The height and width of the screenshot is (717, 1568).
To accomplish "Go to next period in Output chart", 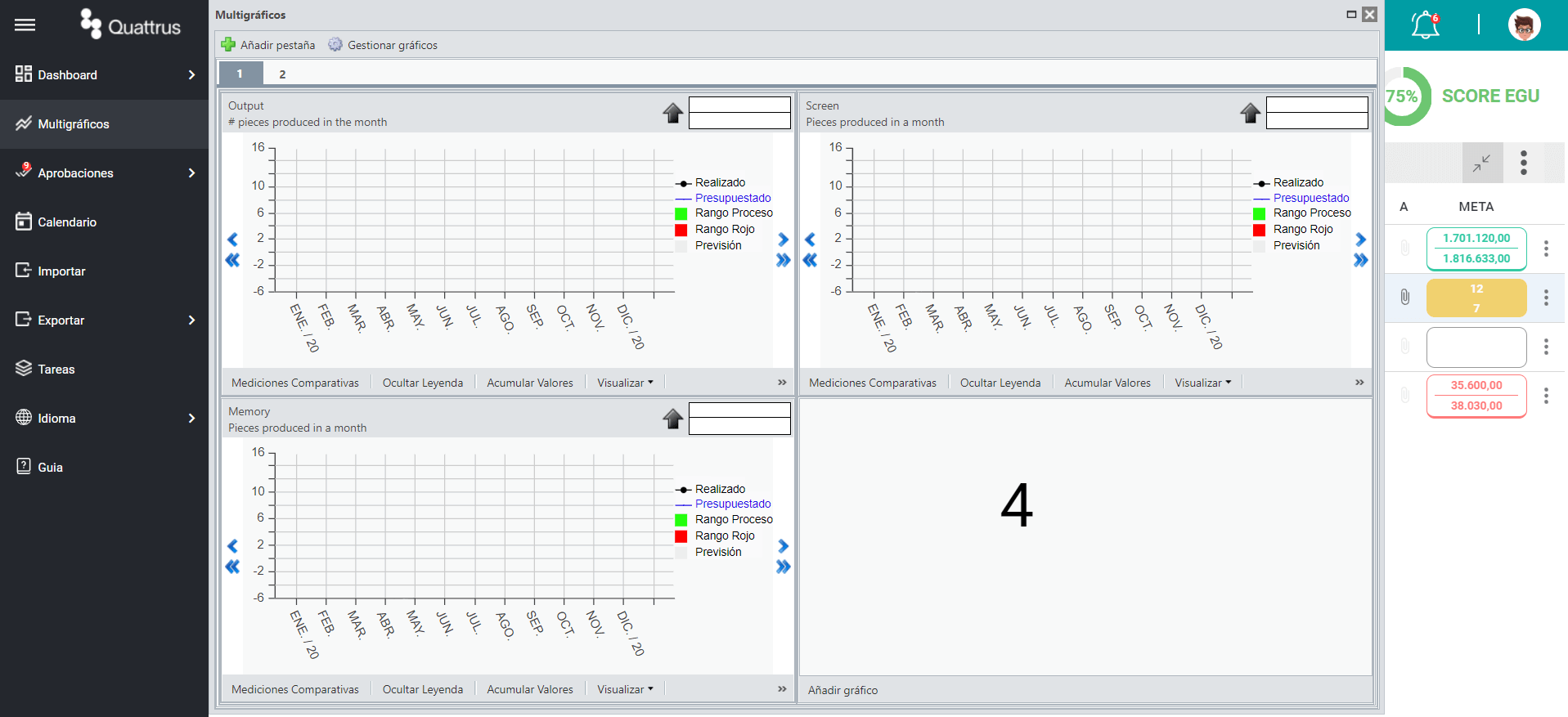I will pyautogui.click(x=783, y=240).
